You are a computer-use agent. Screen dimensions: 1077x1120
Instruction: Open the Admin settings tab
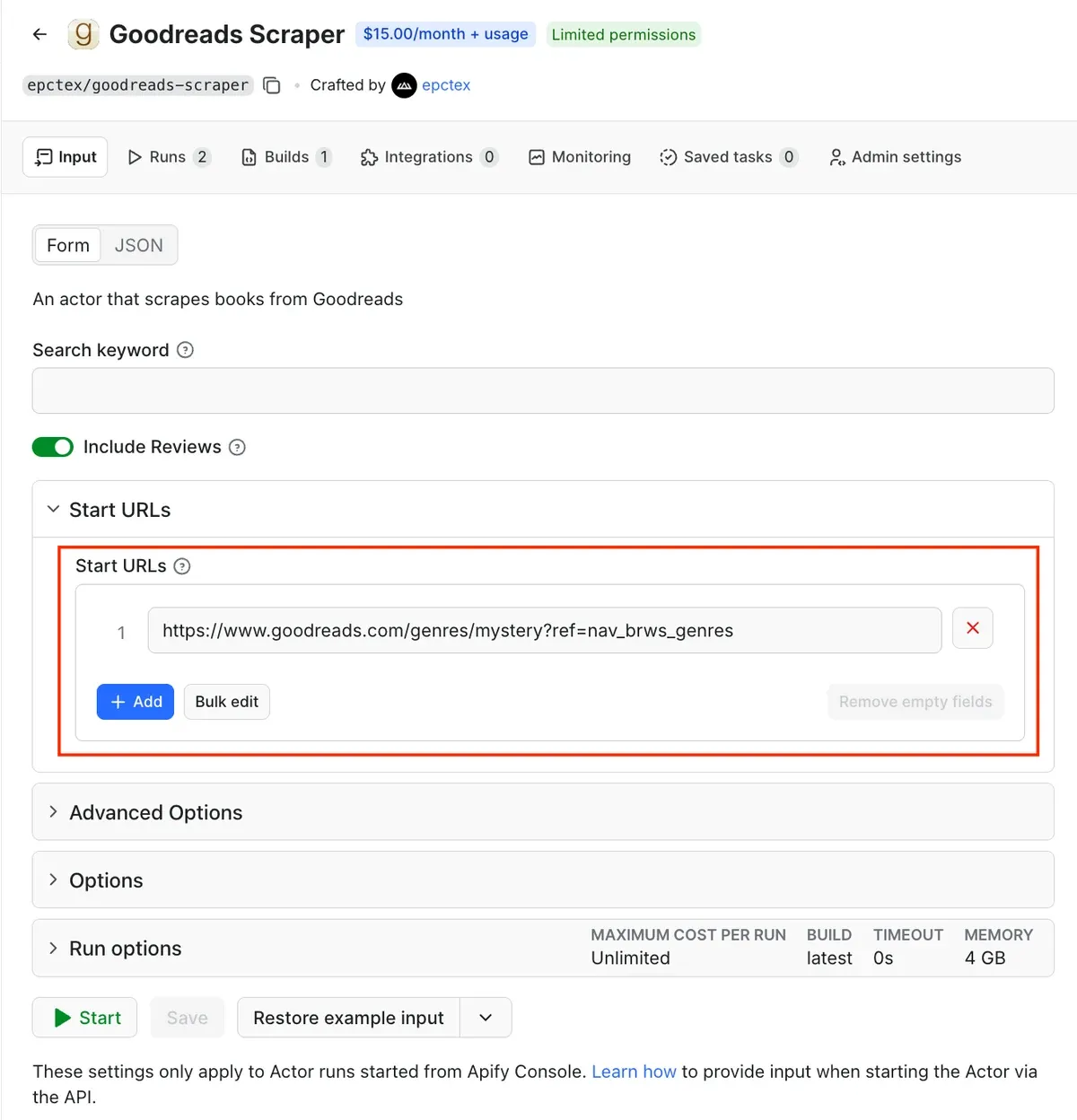pyautogui.click(x=895, y=157)
